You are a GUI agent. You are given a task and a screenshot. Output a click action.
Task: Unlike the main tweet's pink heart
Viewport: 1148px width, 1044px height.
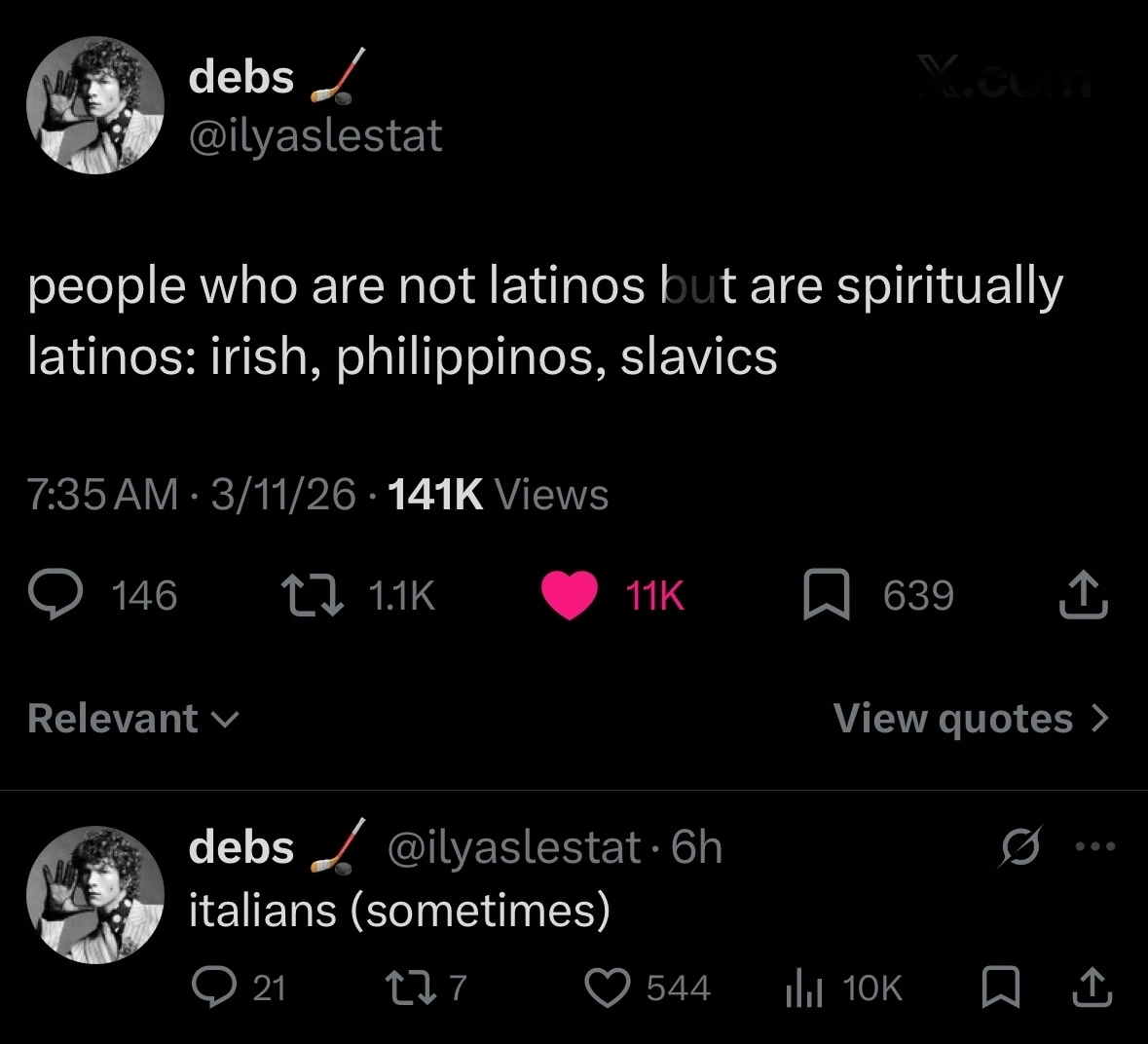pos(570,595)
